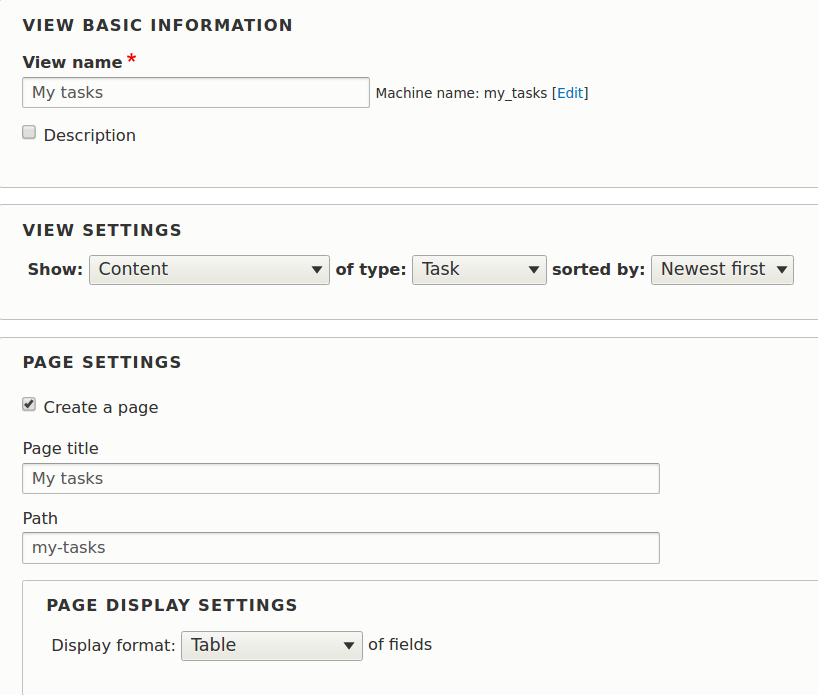Open the Show dropdown set to Content

tap(209, 270)
